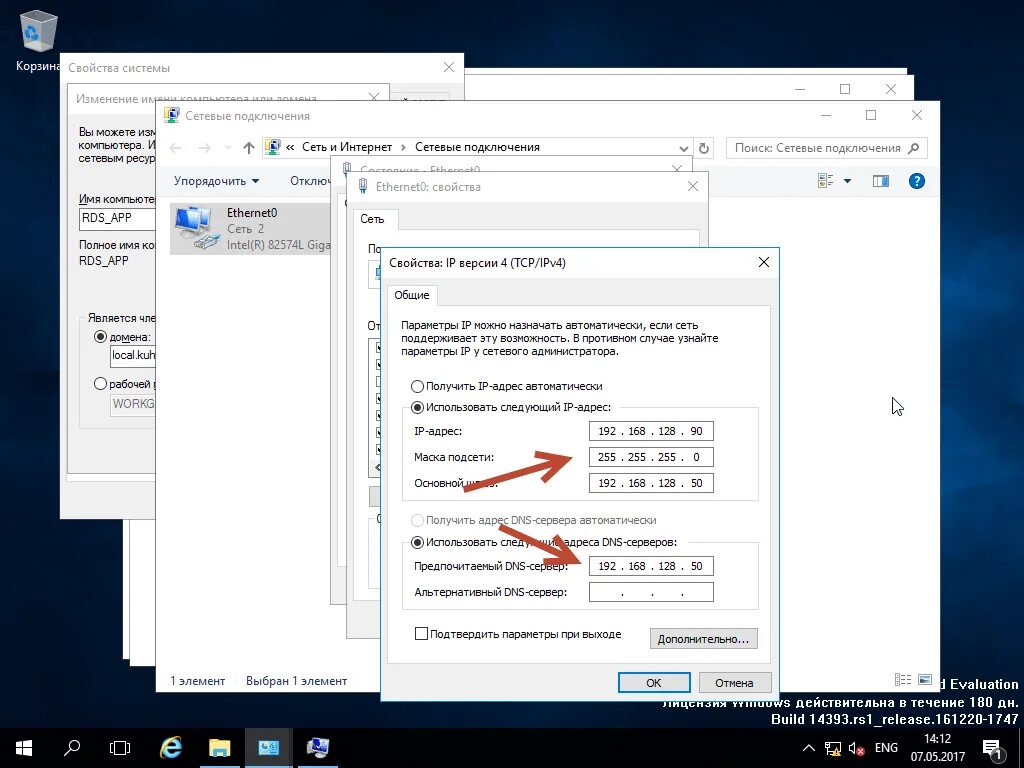The image size is (1024, 768).
Task: Switch to network connections taskbar icon
Action: (317, 748)
